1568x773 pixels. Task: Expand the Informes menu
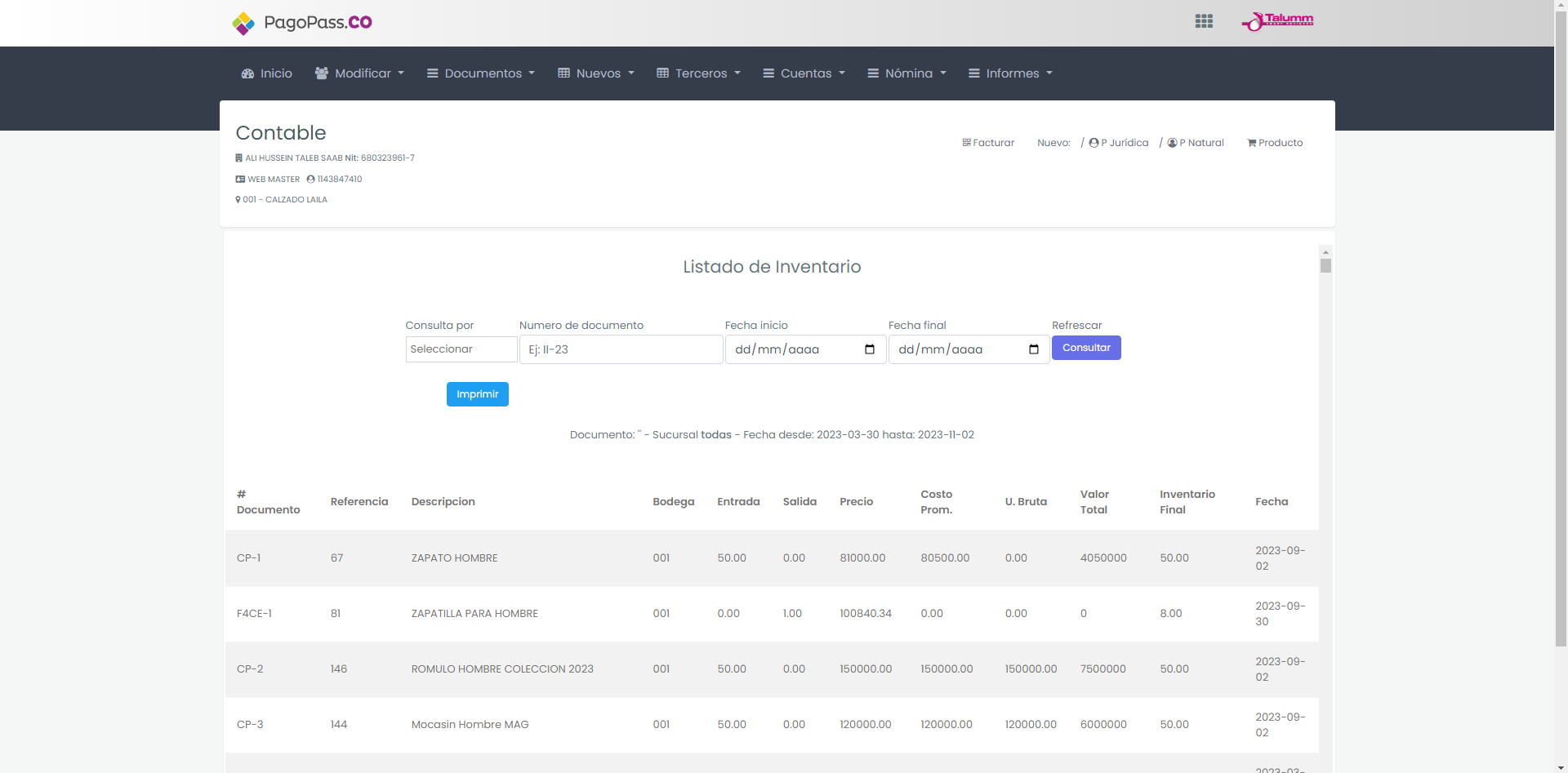coord(1010,73)
